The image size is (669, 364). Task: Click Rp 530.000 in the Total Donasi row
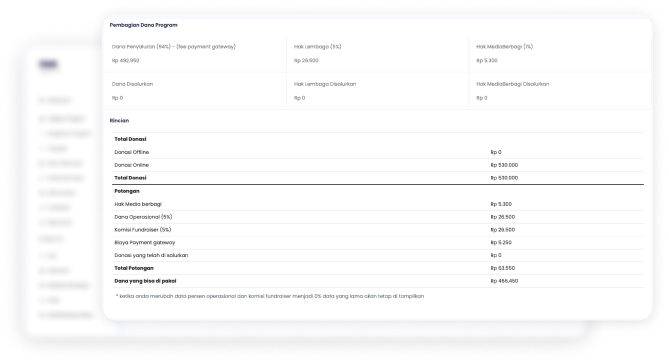pyautogui.click(x=504, y=178)
